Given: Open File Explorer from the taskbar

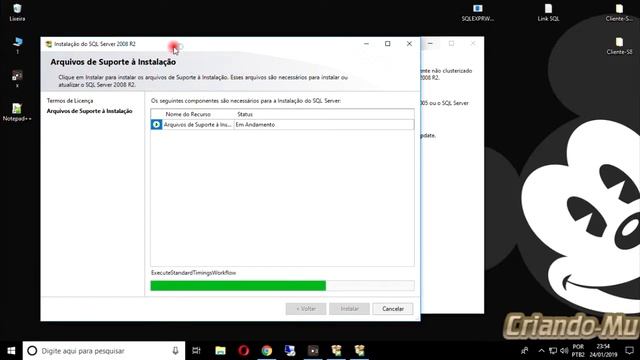Looking at the screenshot, I should coord(220,351).
